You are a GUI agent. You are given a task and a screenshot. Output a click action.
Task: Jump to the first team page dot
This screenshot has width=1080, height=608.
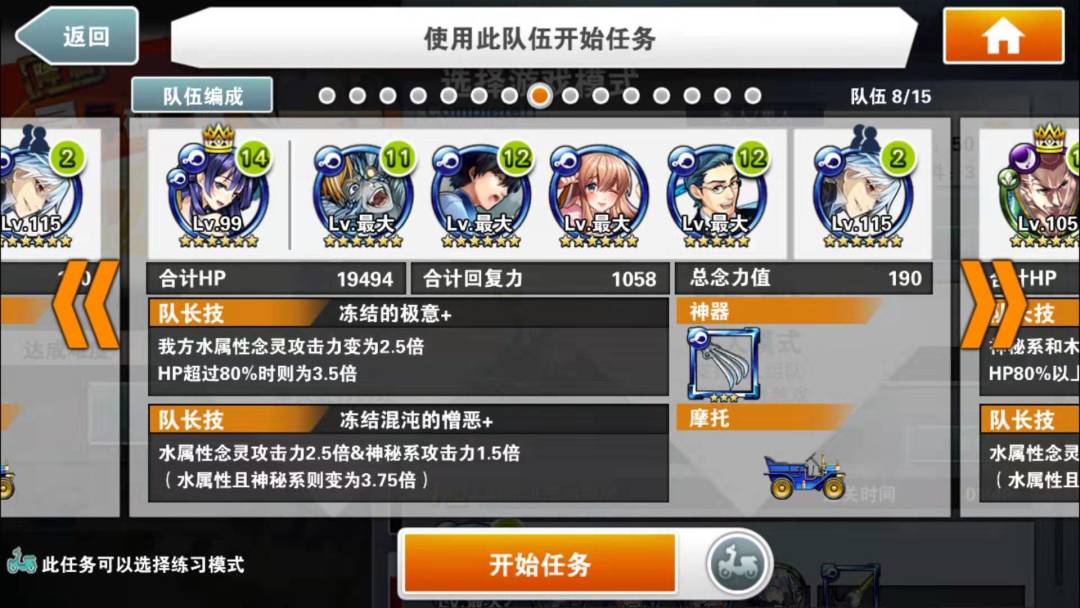[x=327, y=96]
